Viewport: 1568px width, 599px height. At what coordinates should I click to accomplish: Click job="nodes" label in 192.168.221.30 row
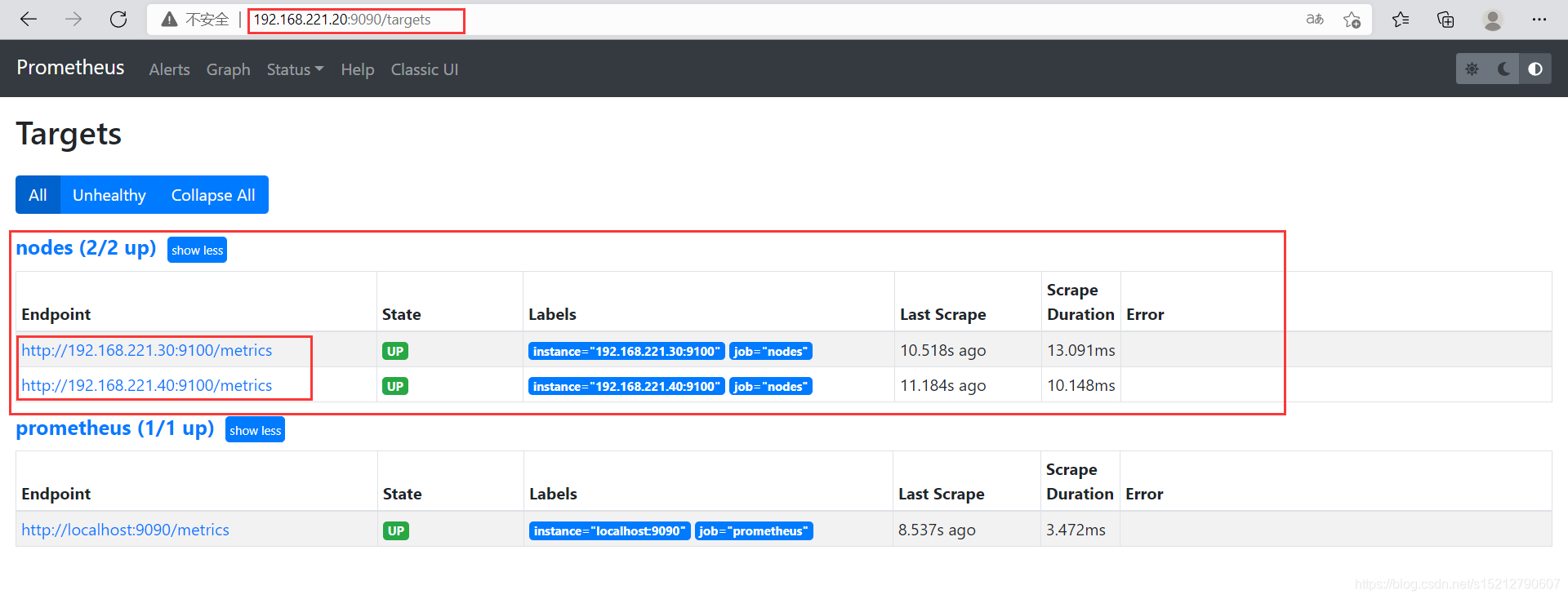pos(770,352)
